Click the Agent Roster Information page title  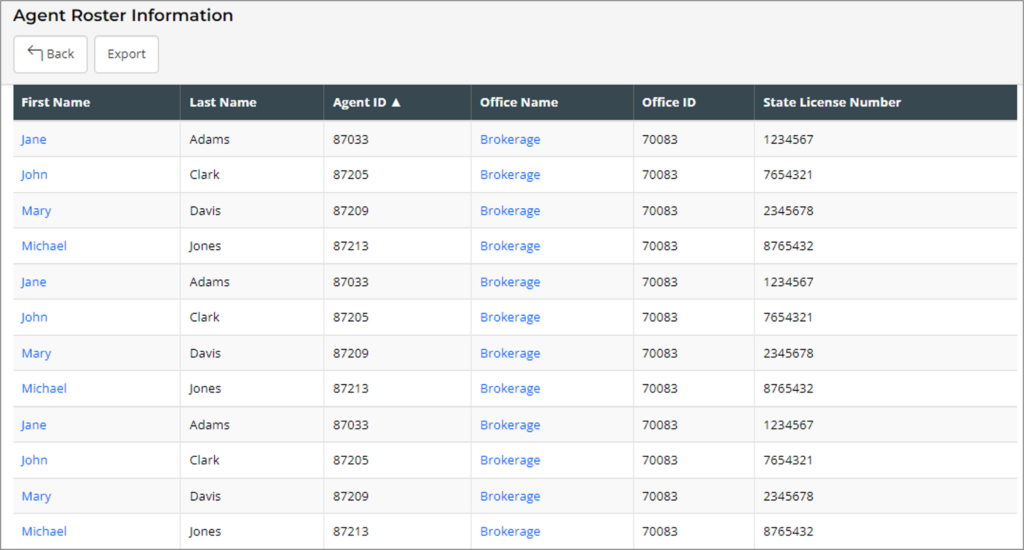tap(123, 16)
